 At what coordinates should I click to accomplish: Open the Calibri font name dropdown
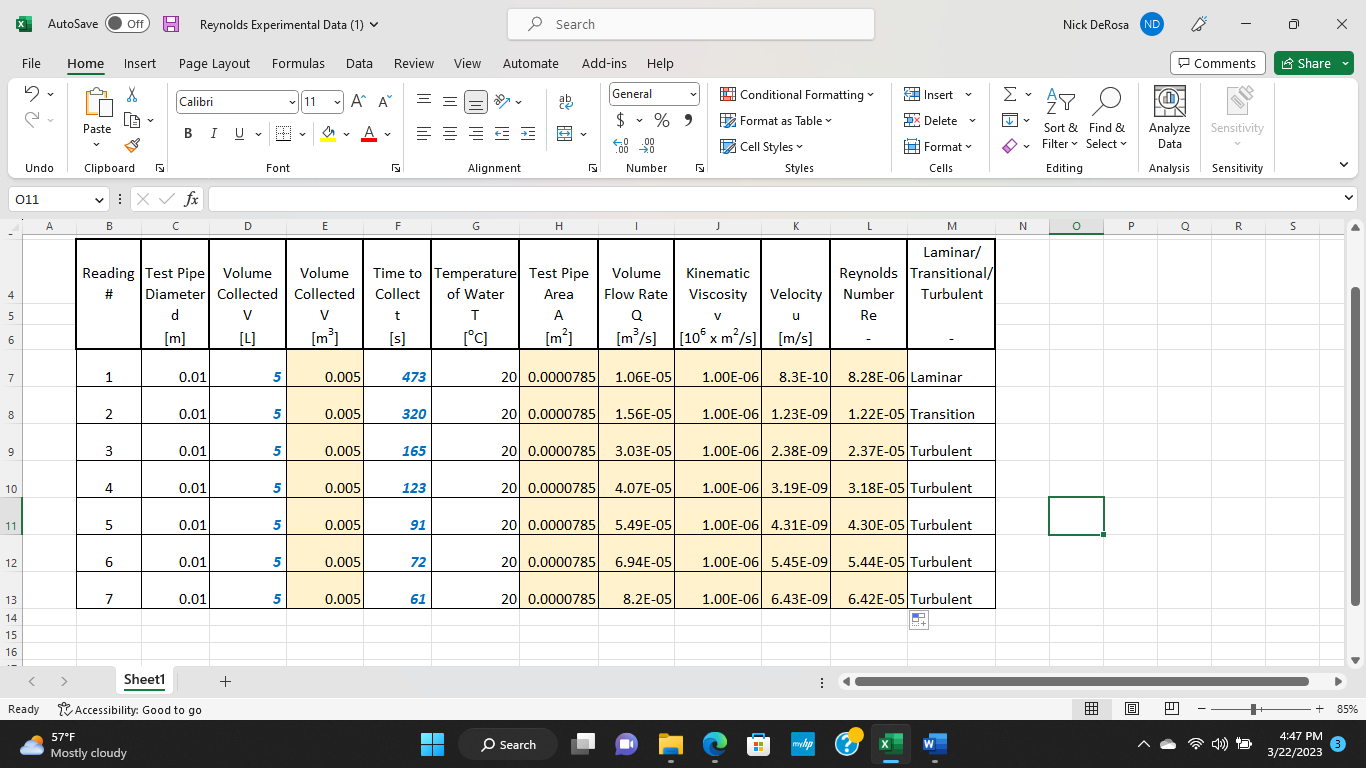click(292, 102)
